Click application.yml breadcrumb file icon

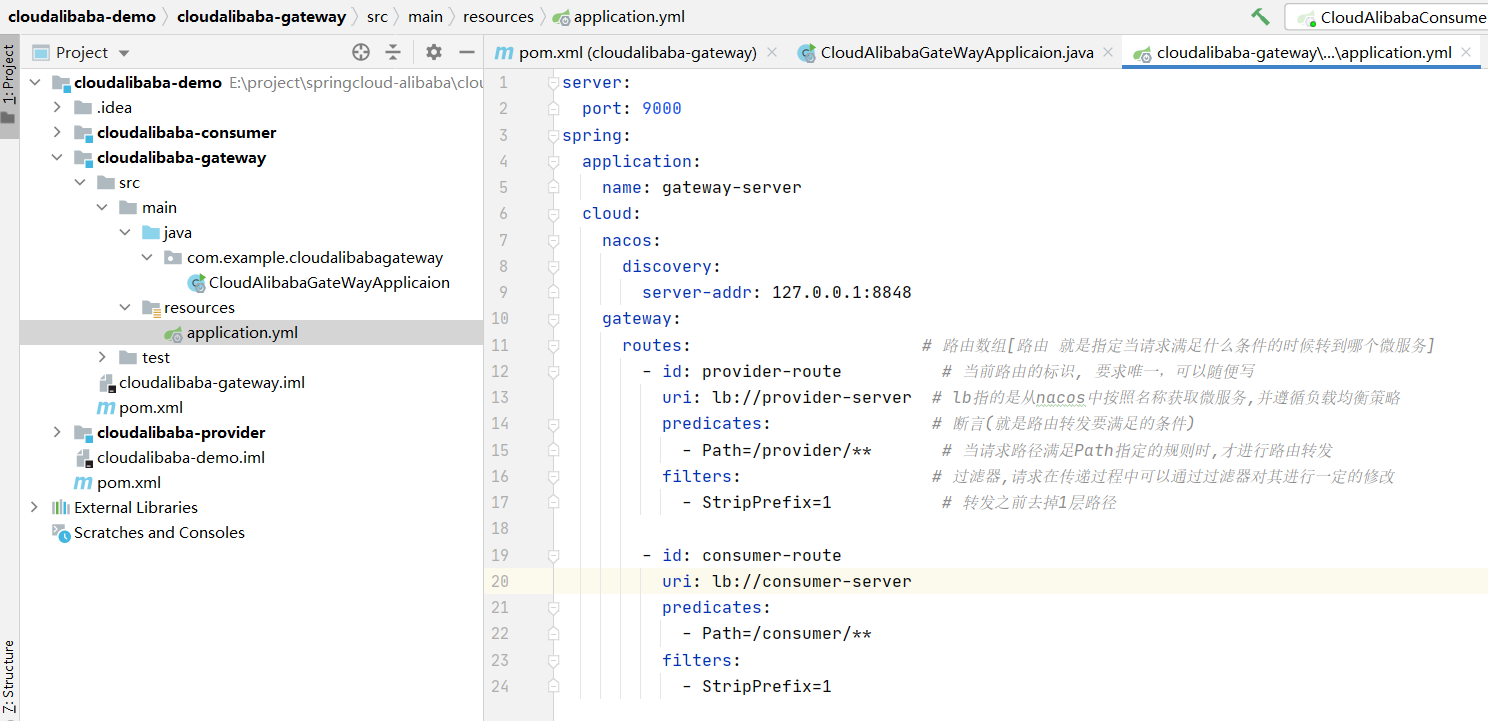point(561,16)
